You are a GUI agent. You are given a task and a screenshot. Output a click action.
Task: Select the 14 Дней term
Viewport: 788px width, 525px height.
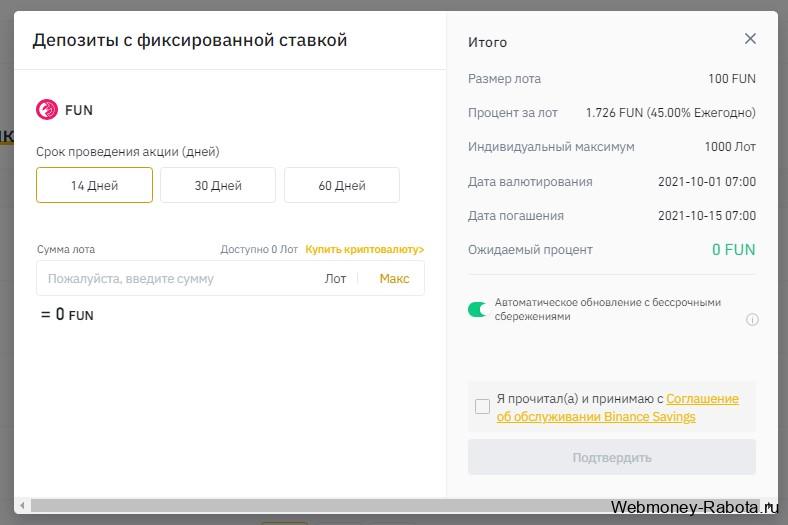point(94,185)
